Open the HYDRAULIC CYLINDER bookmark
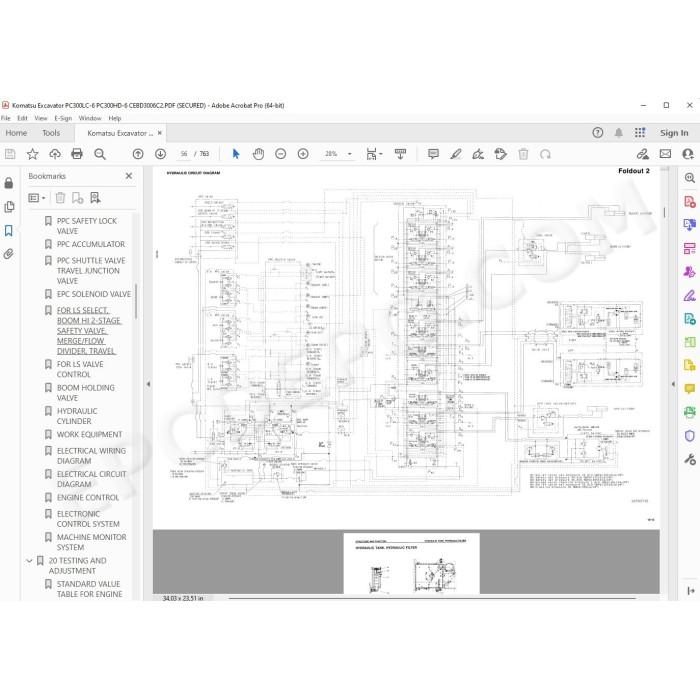Image resolution: width=700 pixels, height=700 pixels. [77, 416]
